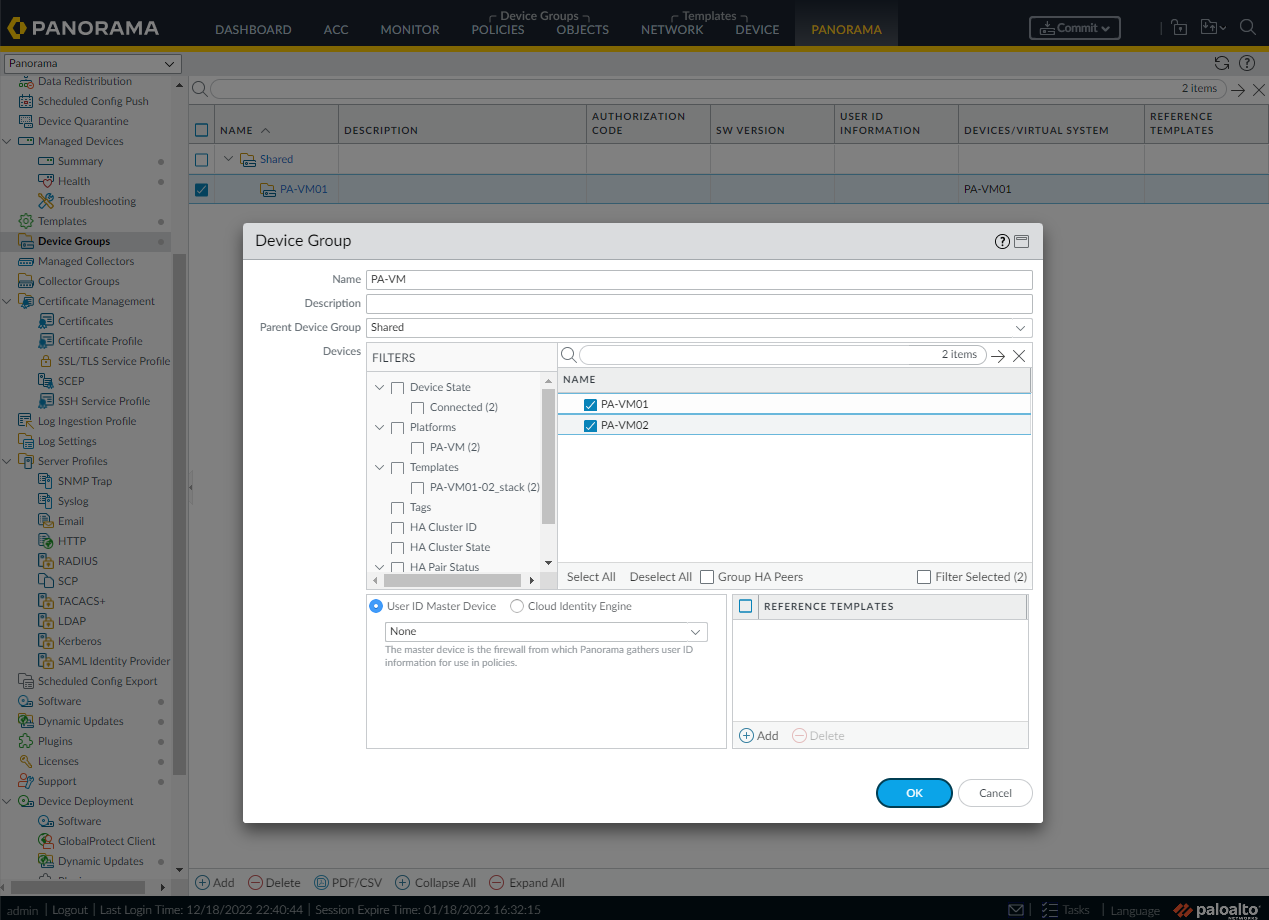Click the PDF/CSV export icon
1269x920 pixels.
322,883
